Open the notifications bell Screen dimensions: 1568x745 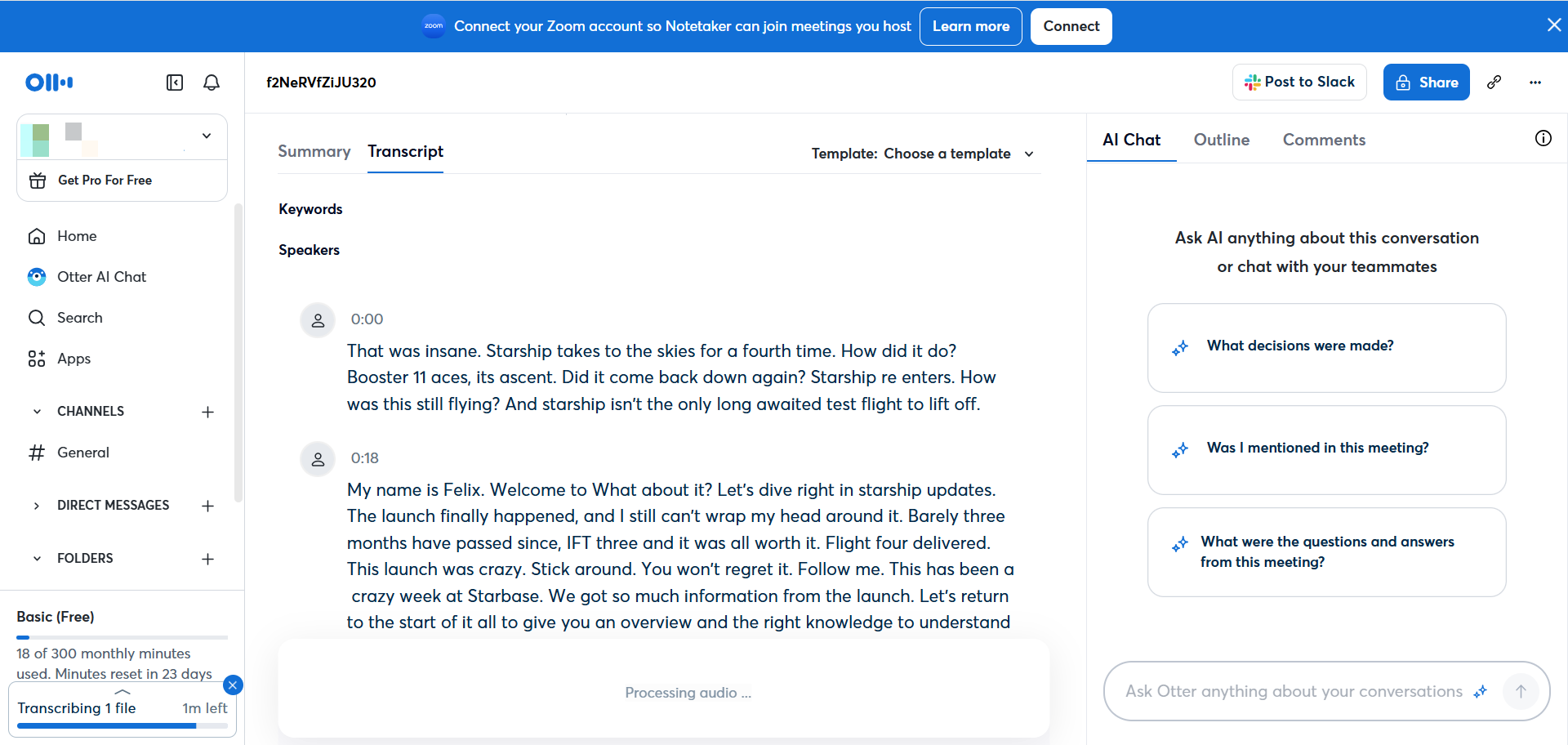[x=211, y=83]
